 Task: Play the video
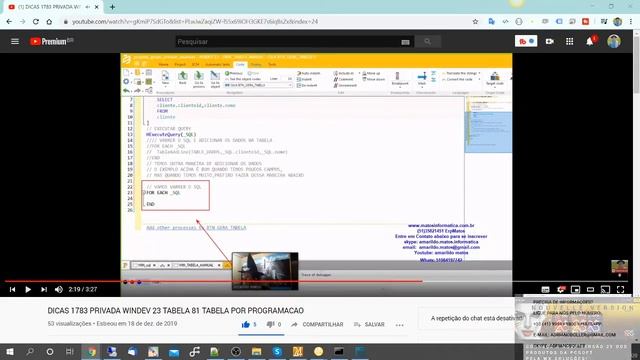(x=28, y=289)
